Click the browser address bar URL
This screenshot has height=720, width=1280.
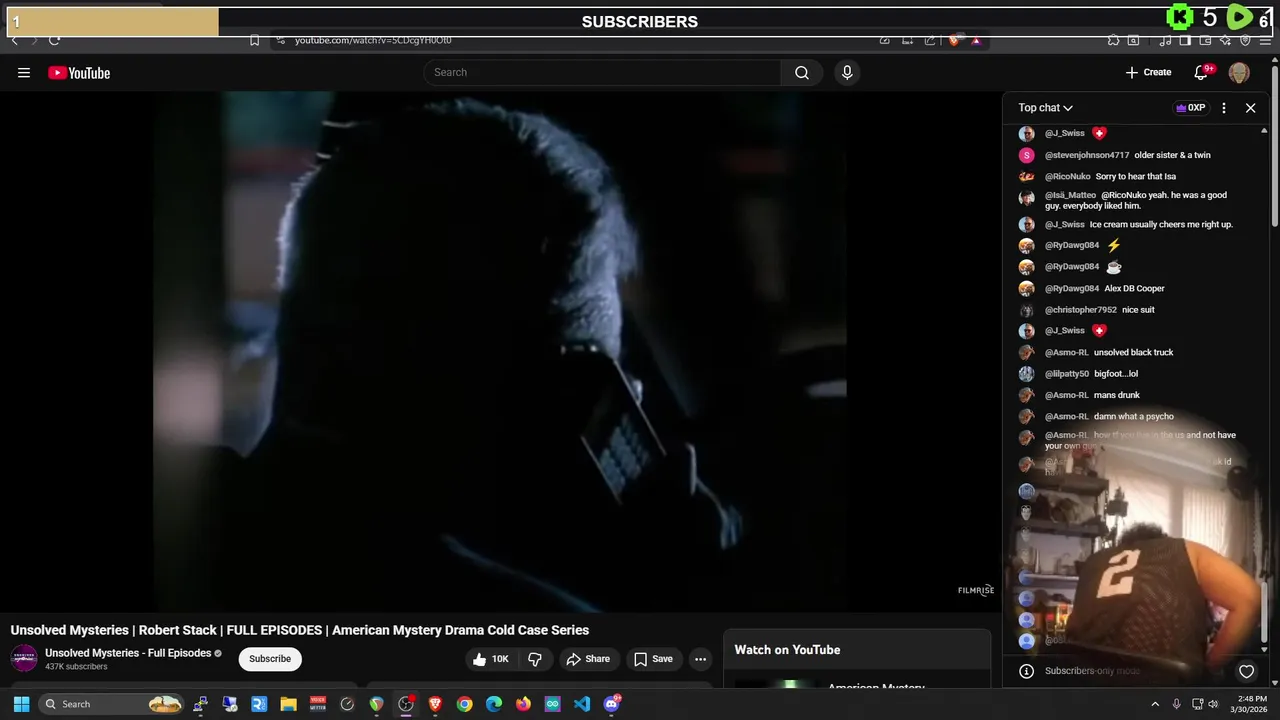click(x=373, y=40)
